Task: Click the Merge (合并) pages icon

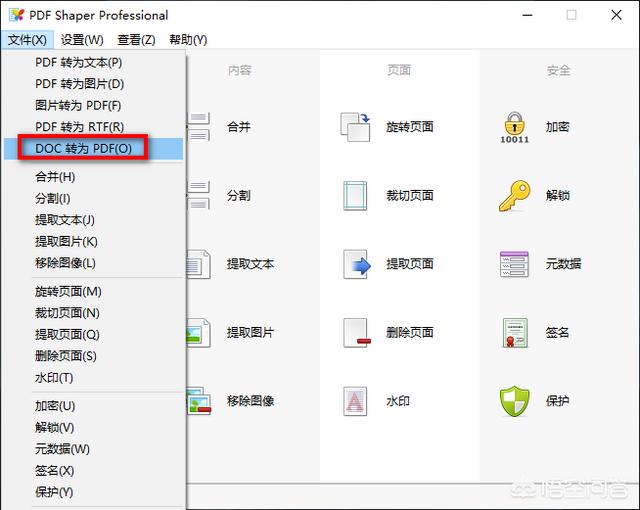Action: point(199,127)
